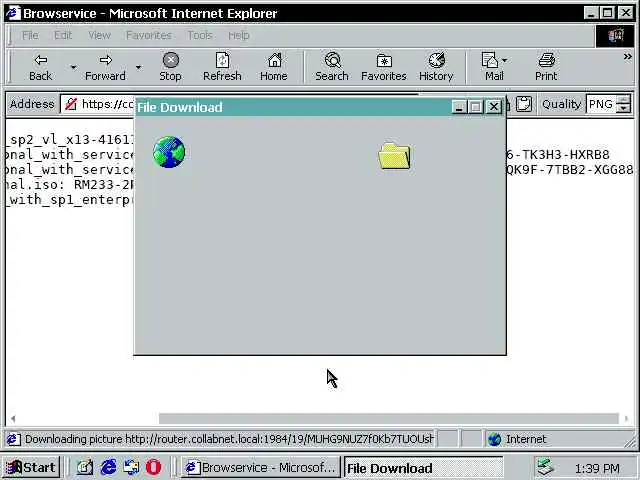Launch Opera from quick launch

click(x=153, y=467)
